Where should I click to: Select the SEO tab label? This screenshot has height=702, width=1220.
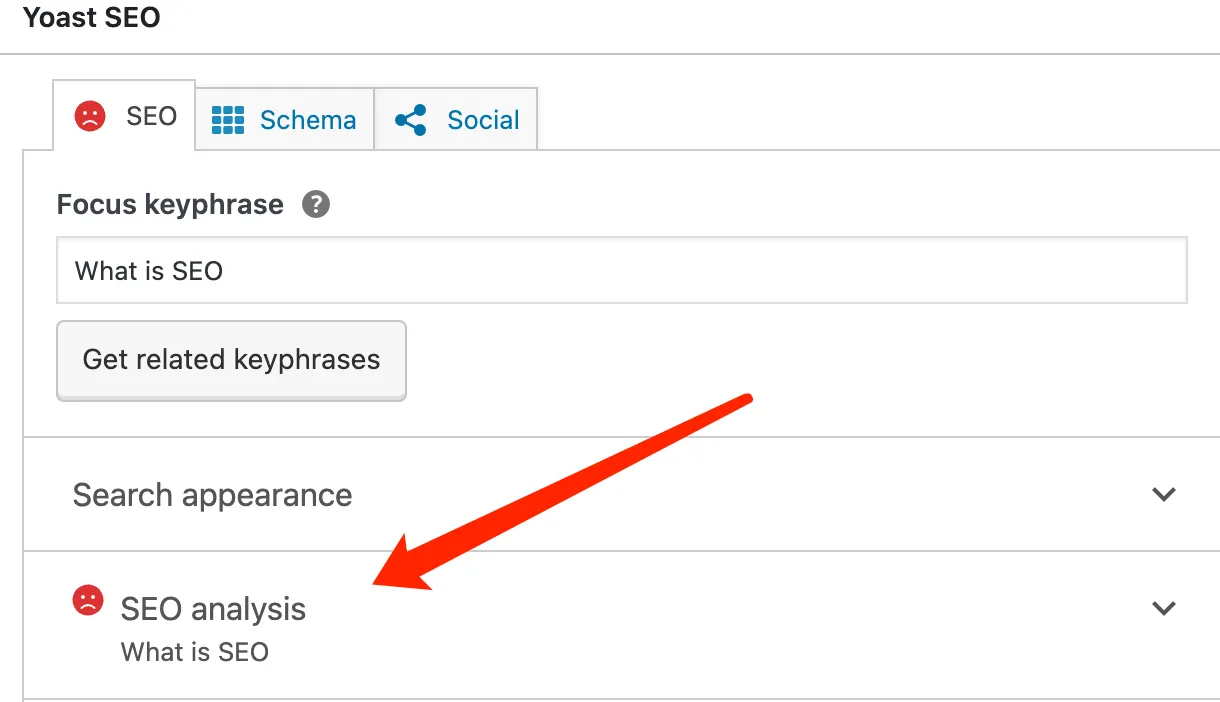coord(151,117)
